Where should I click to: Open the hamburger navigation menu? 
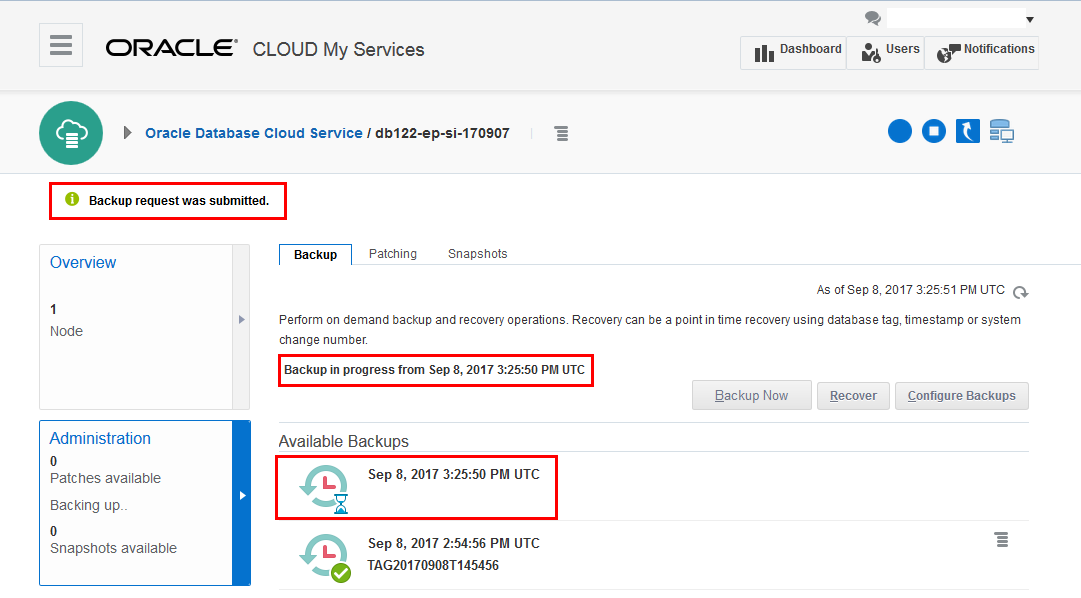[x=61, y=45]
